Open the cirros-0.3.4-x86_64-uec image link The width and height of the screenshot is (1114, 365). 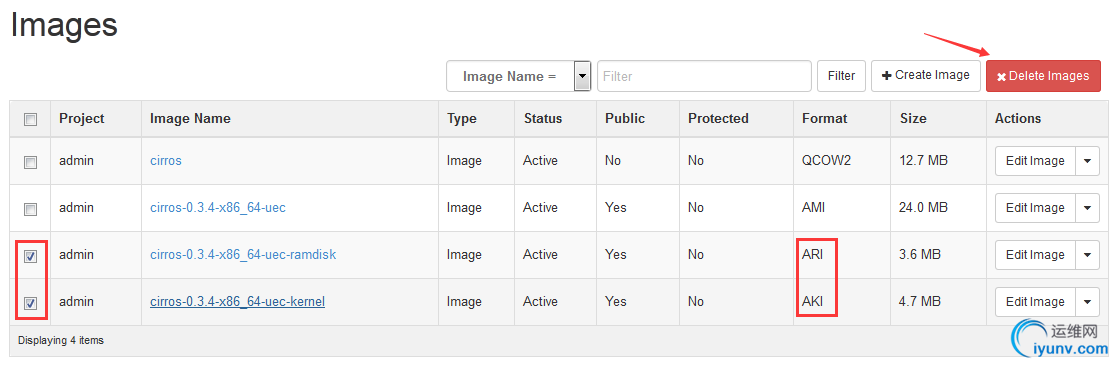[x=217, y=208]
